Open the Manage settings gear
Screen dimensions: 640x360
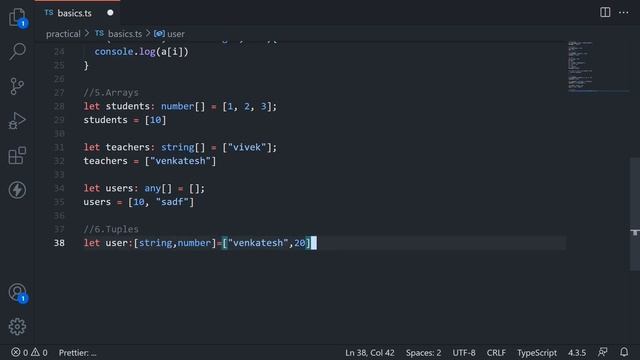pos(17,327)
